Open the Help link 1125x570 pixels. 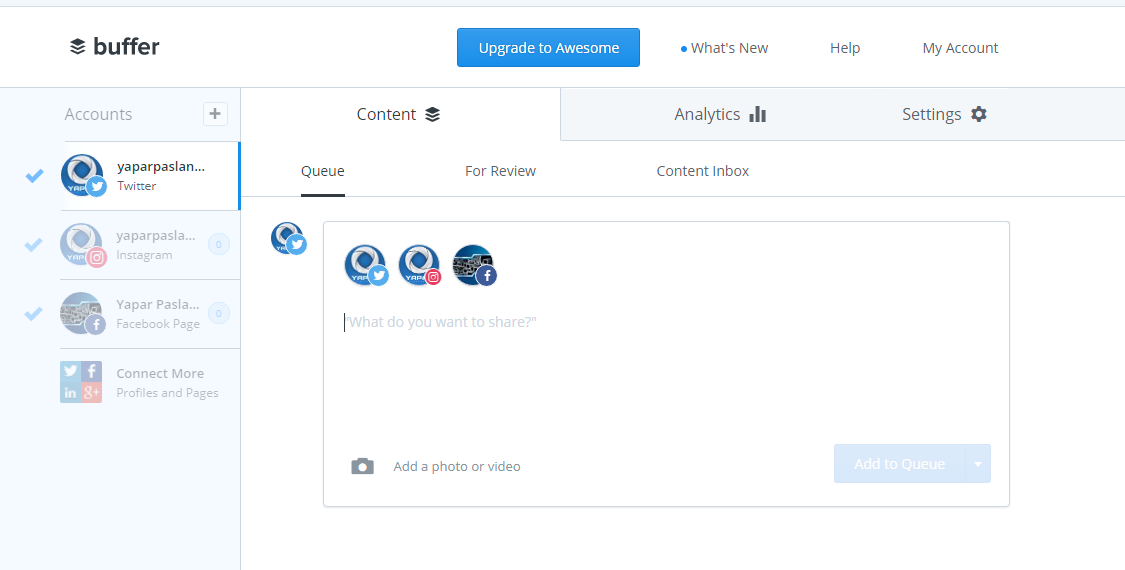click(844, 48)
